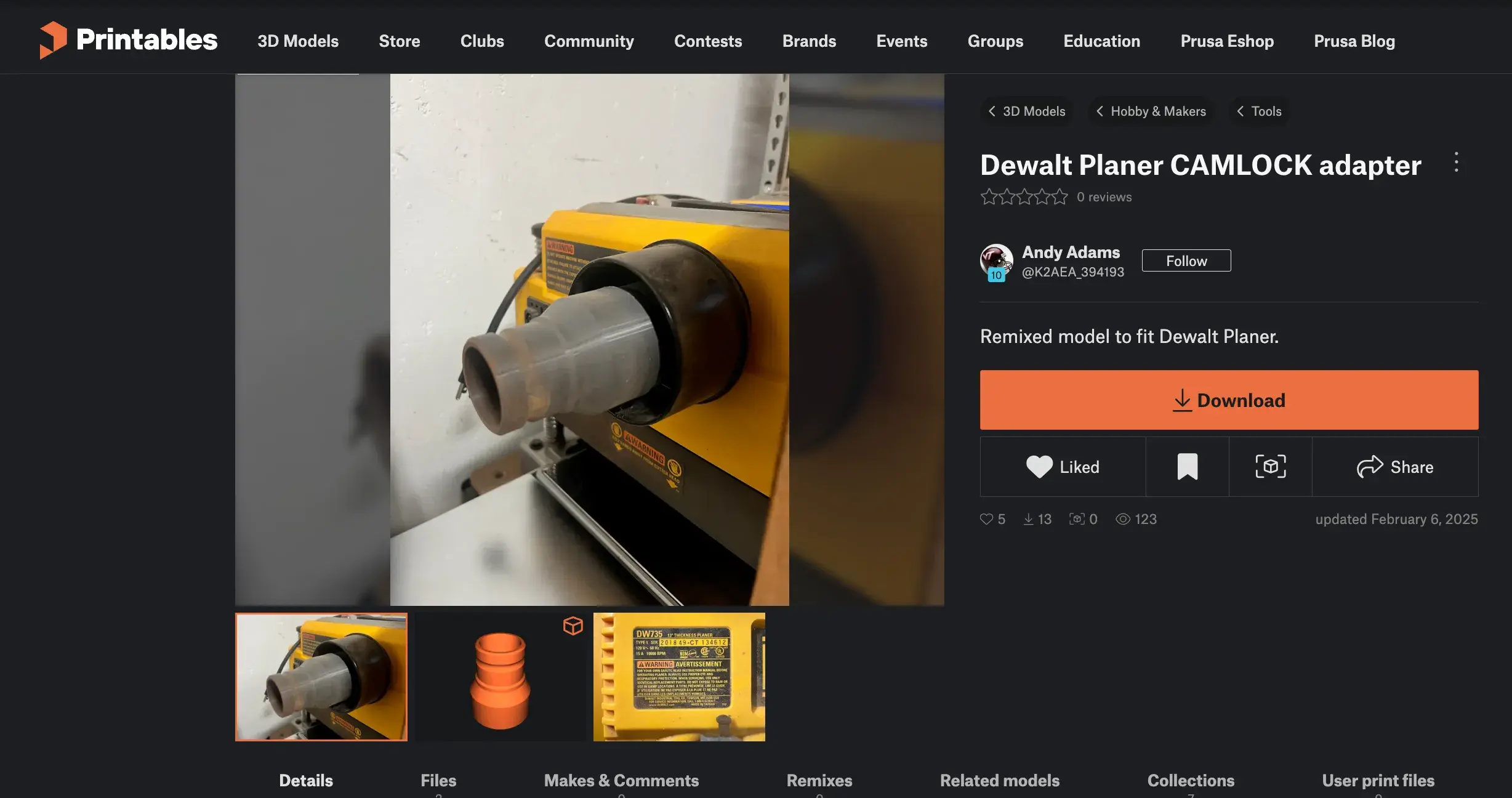Open the Brands page
This screenshot has height=798, width=1512.
(x=809, y=41)
